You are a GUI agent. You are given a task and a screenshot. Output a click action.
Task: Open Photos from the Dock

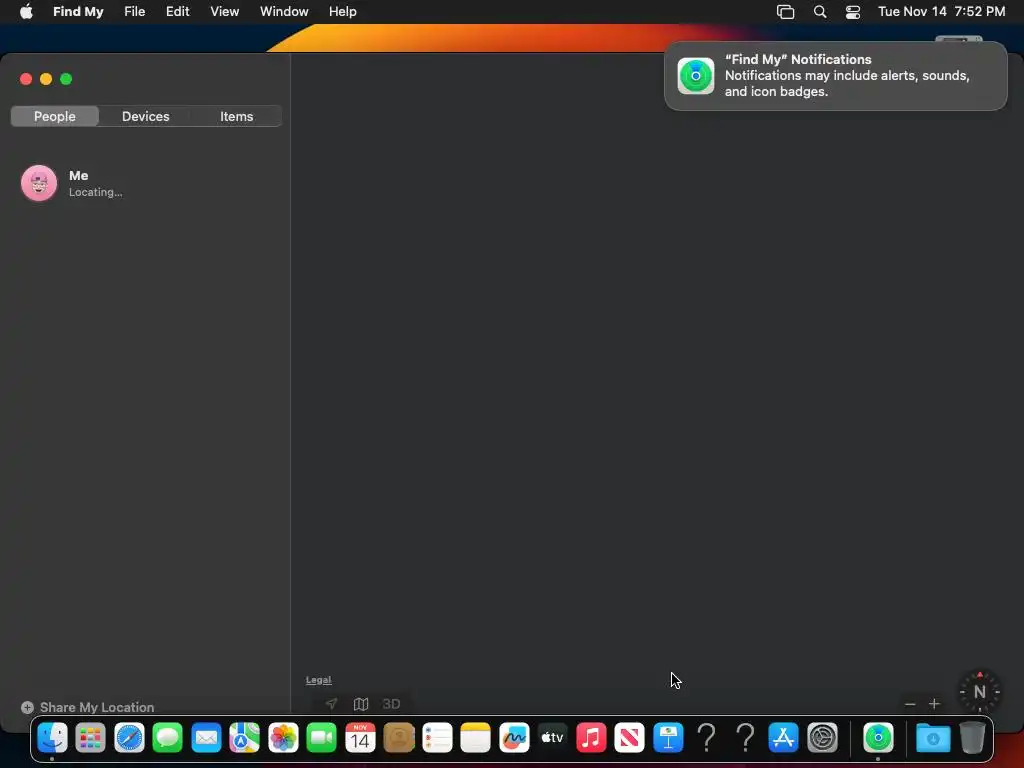[283, 738]
